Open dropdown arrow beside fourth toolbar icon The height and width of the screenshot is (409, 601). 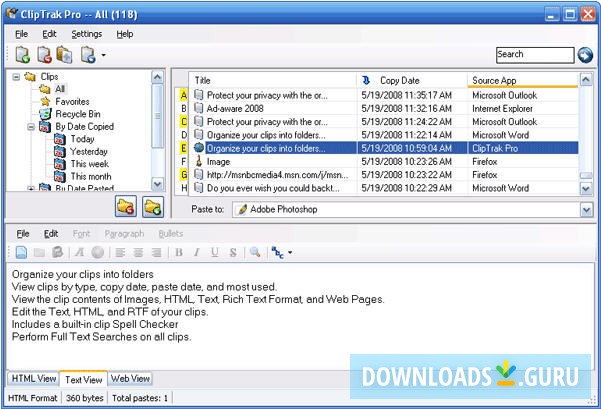point(103,55)
